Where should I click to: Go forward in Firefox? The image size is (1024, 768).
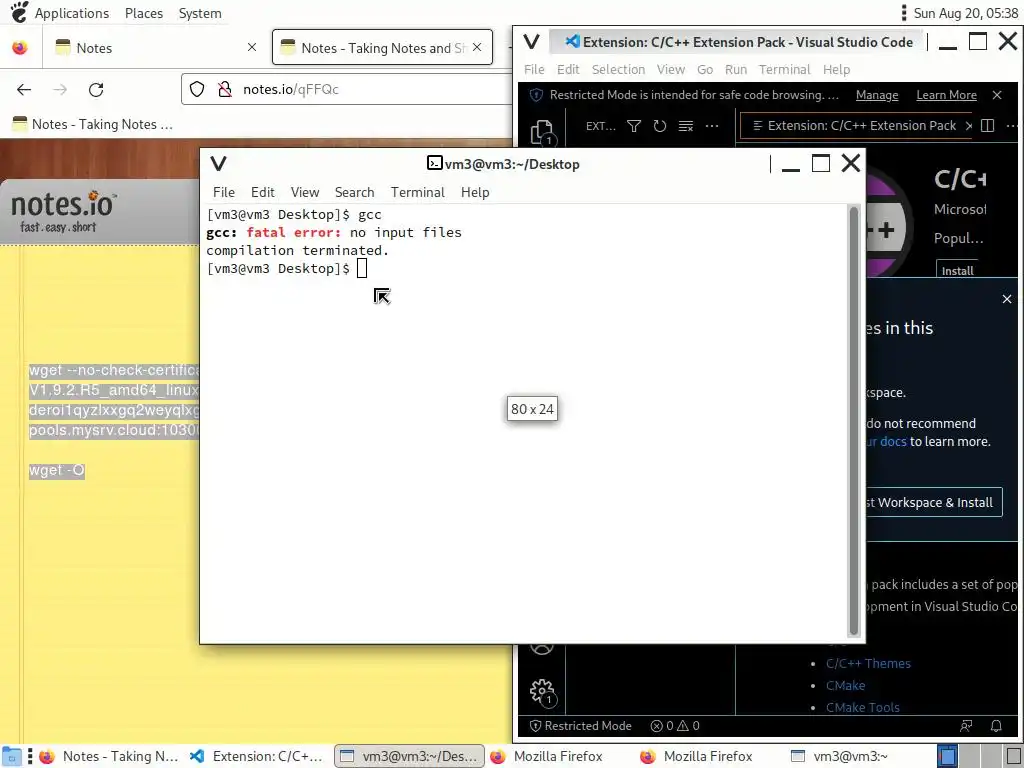(60, 89)
